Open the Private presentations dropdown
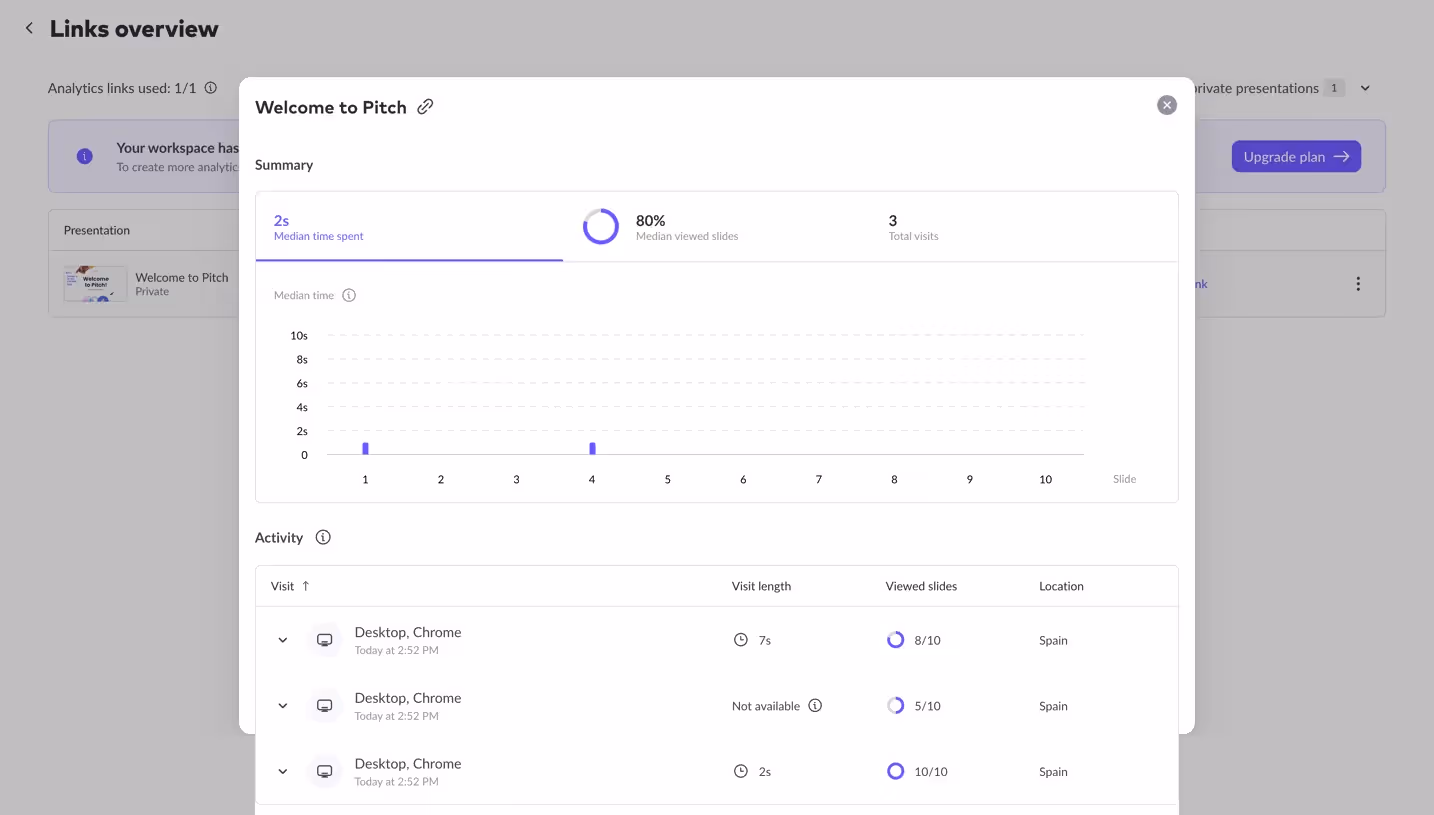Image resolution: width=1434 pixels, height=815 pixels. [x=1365, y=87]
